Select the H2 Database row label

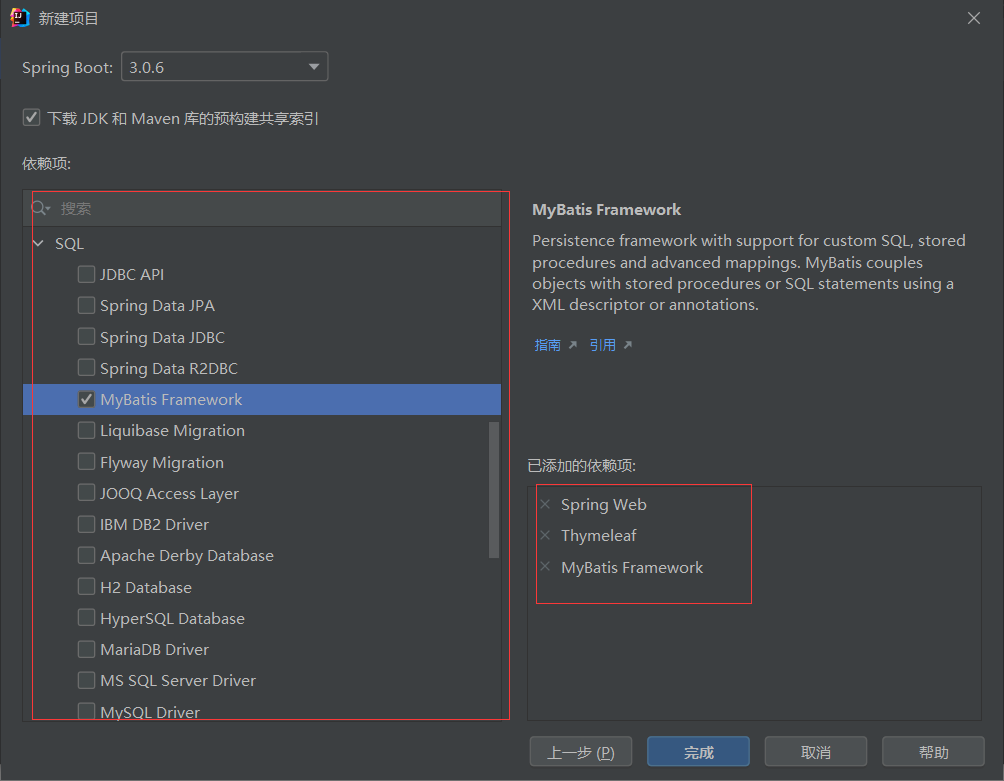pyautogui.click(x=146, y=587)
